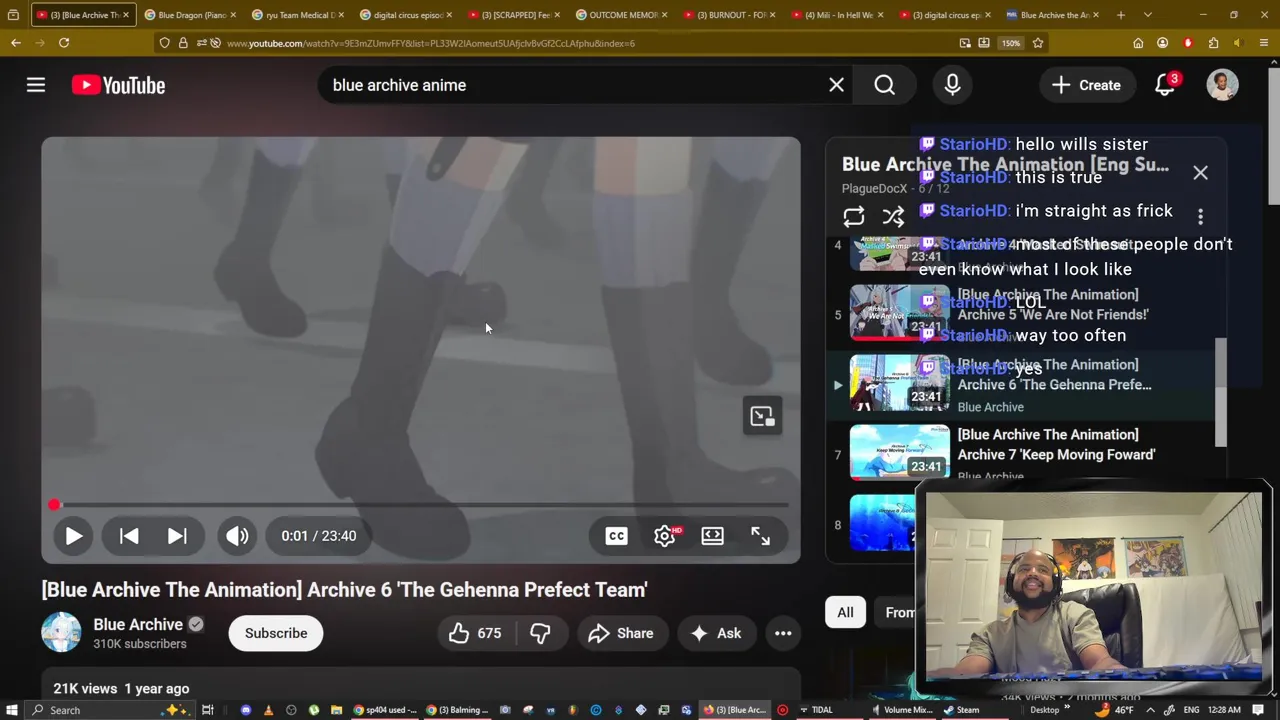Open the Ask AI button
This screenshot has width=1280, height=720.
click(x=716, y=633)
